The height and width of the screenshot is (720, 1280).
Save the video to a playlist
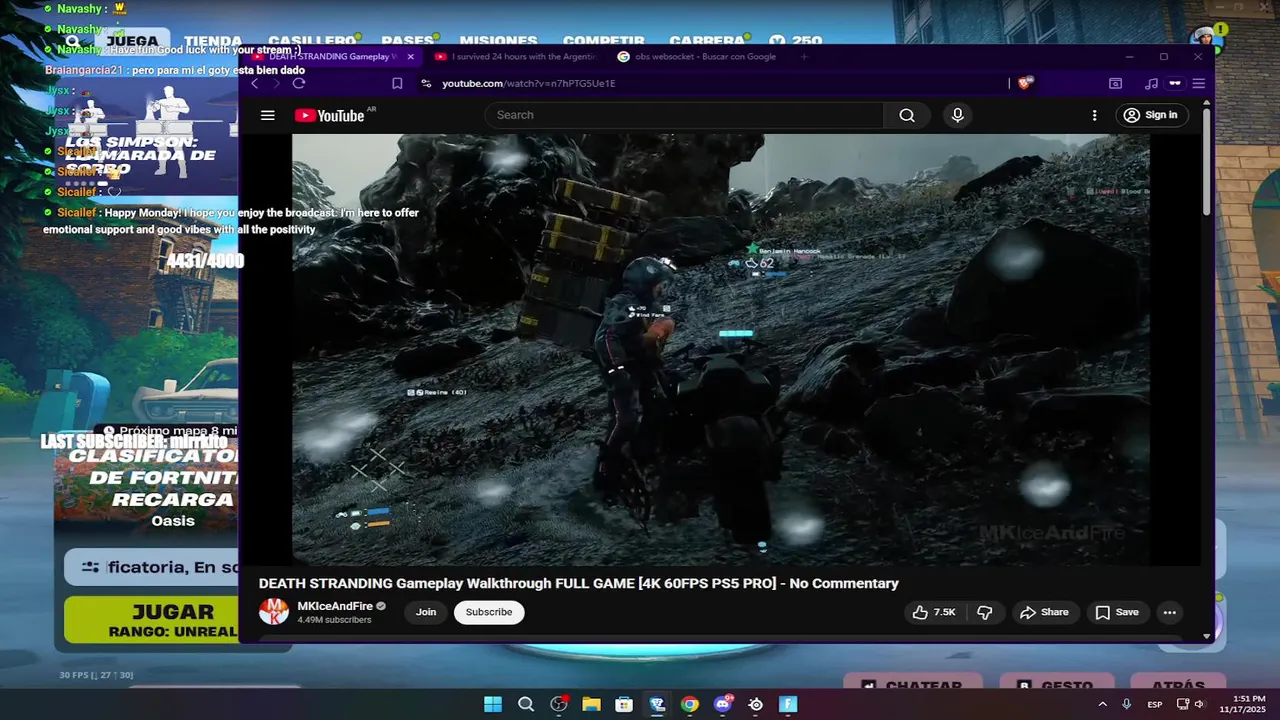pyautogui.click(x=1117, y=612)
